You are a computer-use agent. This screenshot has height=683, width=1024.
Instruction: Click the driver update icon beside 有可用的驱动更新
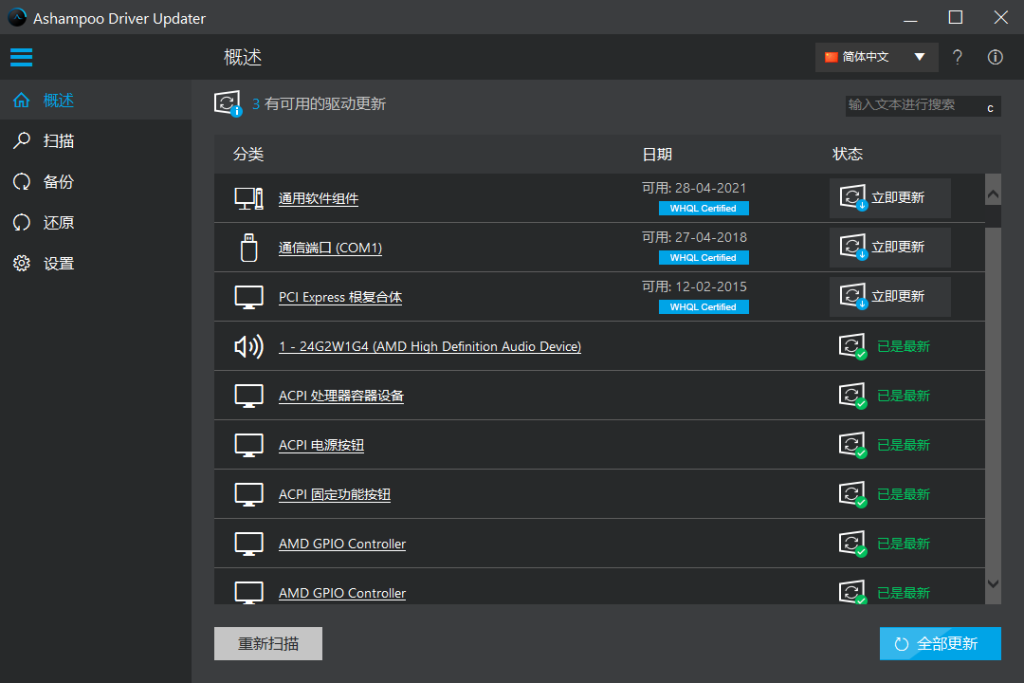click(x=228, y=104)
